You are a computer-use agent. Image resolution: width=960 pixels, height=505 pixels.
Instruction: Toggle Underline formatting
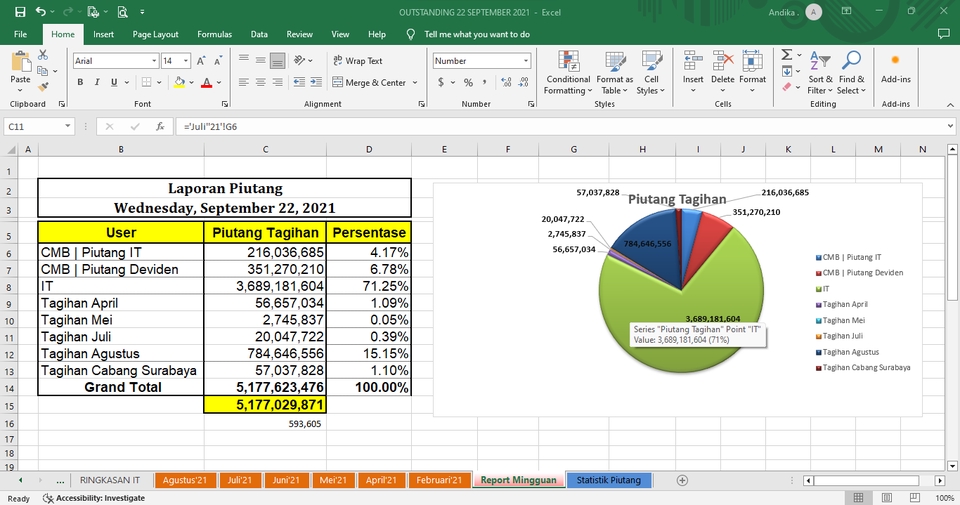[114, 82]
